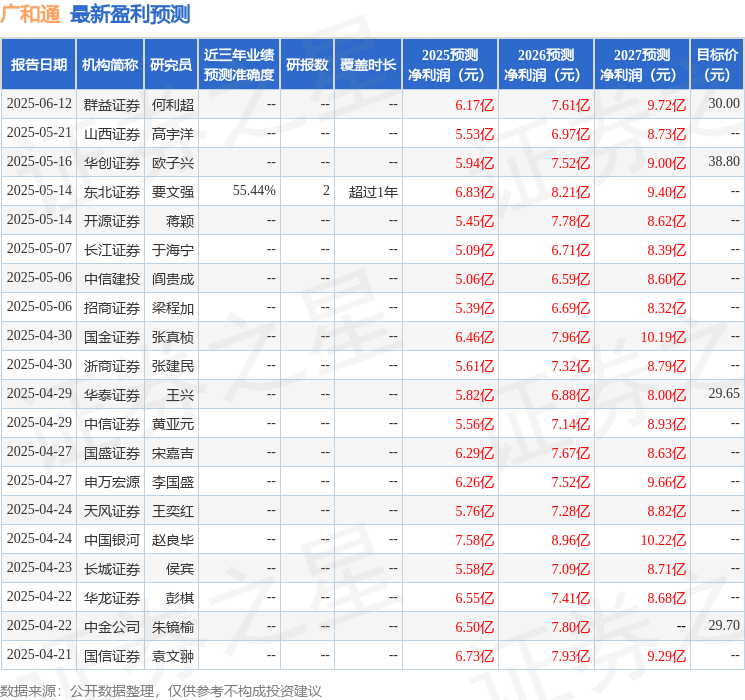Click the target price 30.00

pyautogui.click(x=724, y=104)
